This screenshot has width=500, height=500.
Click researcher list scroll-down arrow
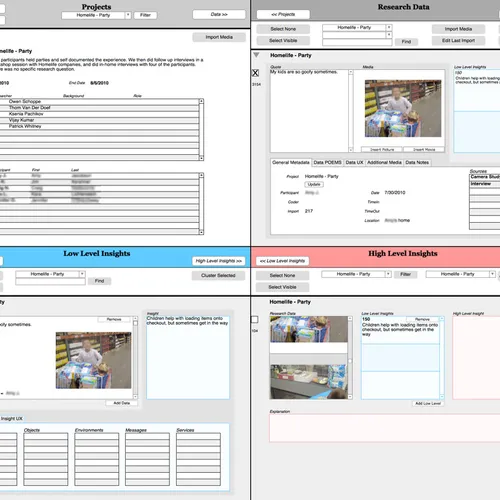tap(201, 158)
